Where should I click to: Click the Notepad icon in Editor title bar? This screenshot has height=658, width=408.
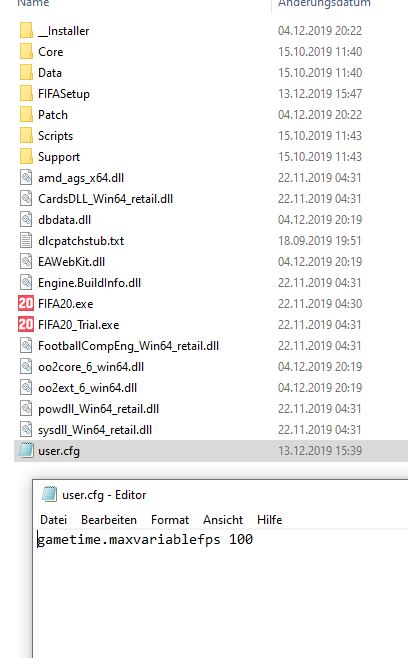coord(49,494)
